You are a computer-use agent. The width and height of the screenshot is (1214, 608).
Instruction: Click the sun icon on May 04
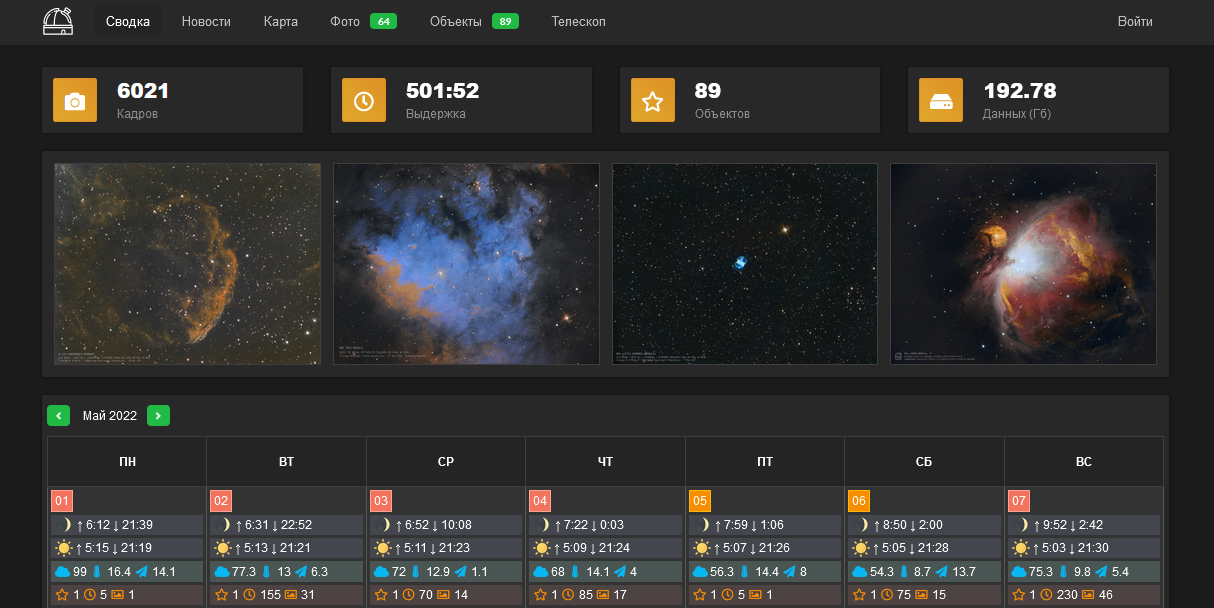click(542, 548)
